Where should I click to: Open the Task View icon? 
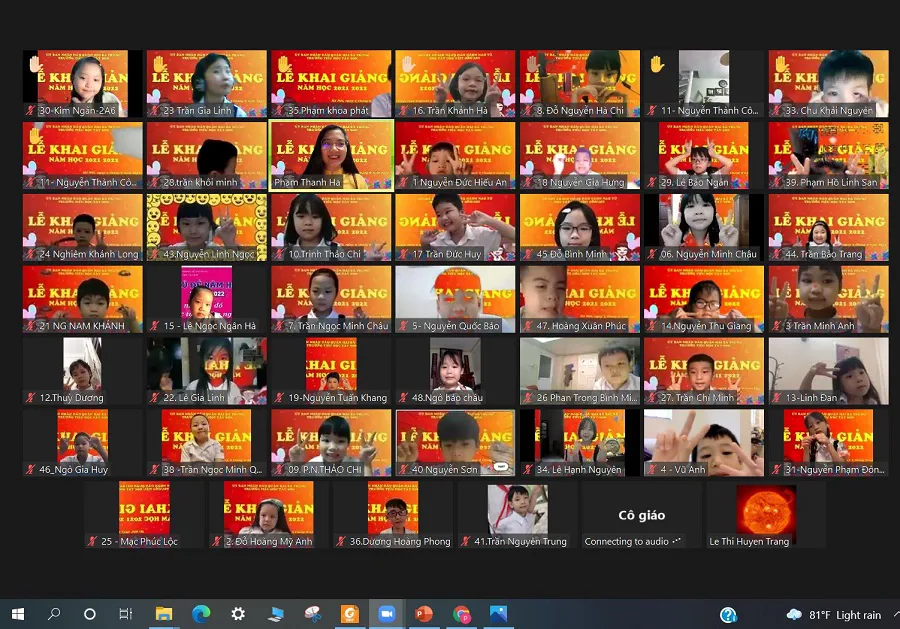(x=126, y=614)
